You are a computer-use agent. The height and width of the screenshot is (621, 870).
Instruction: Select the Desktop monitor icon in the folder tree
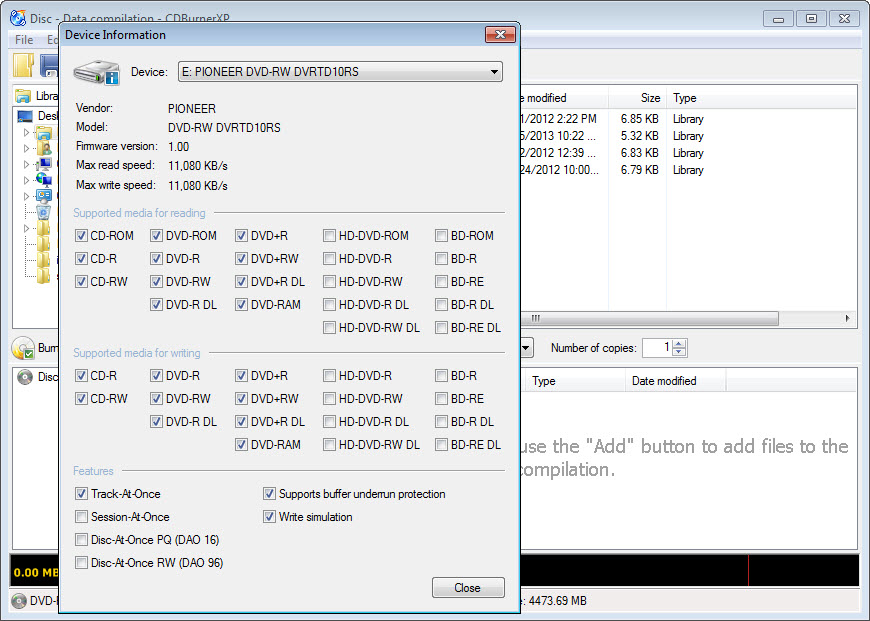tap(25, 116)
